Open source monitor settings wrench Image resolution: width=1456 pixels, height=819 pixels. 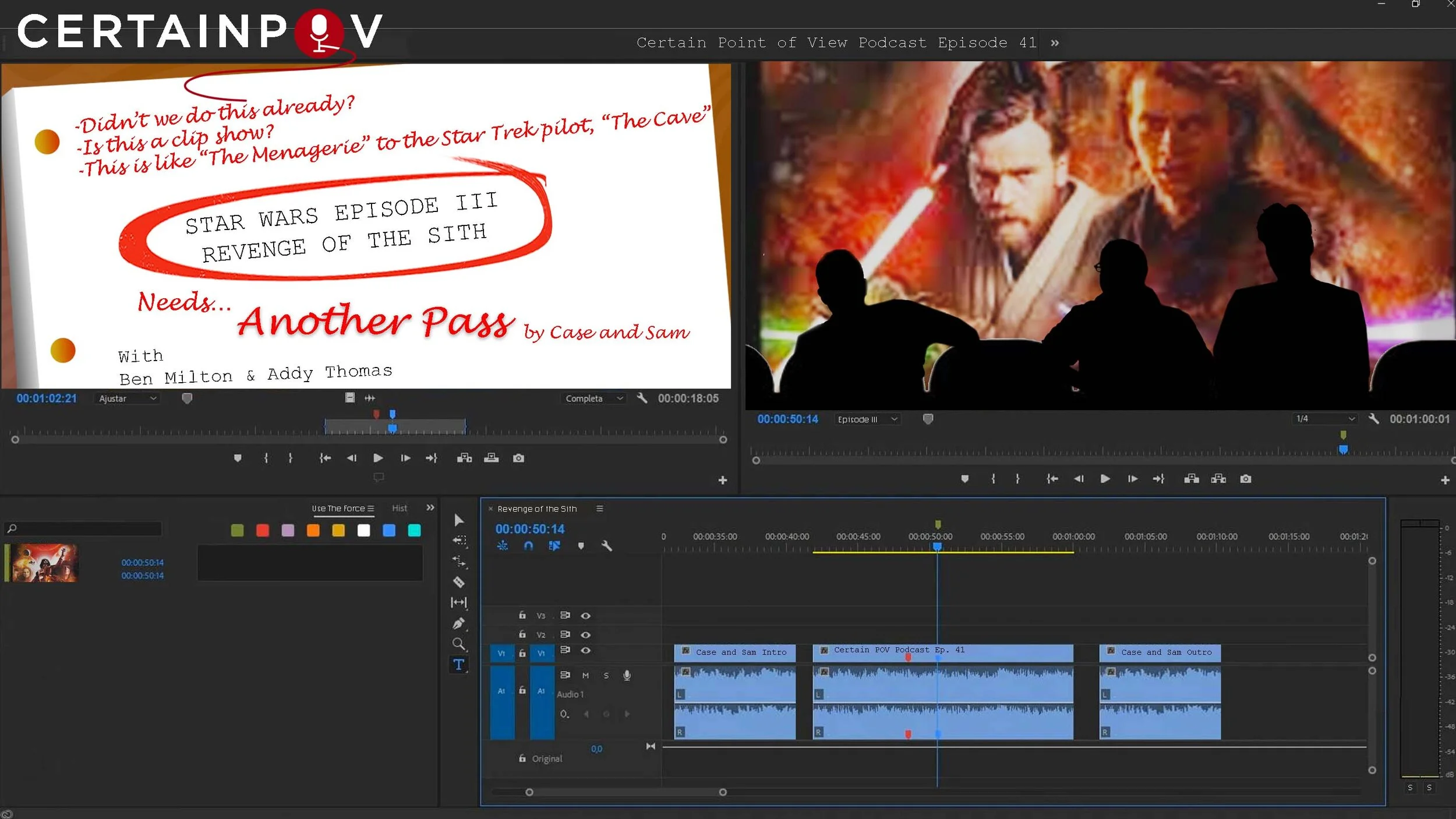[642, 398]
